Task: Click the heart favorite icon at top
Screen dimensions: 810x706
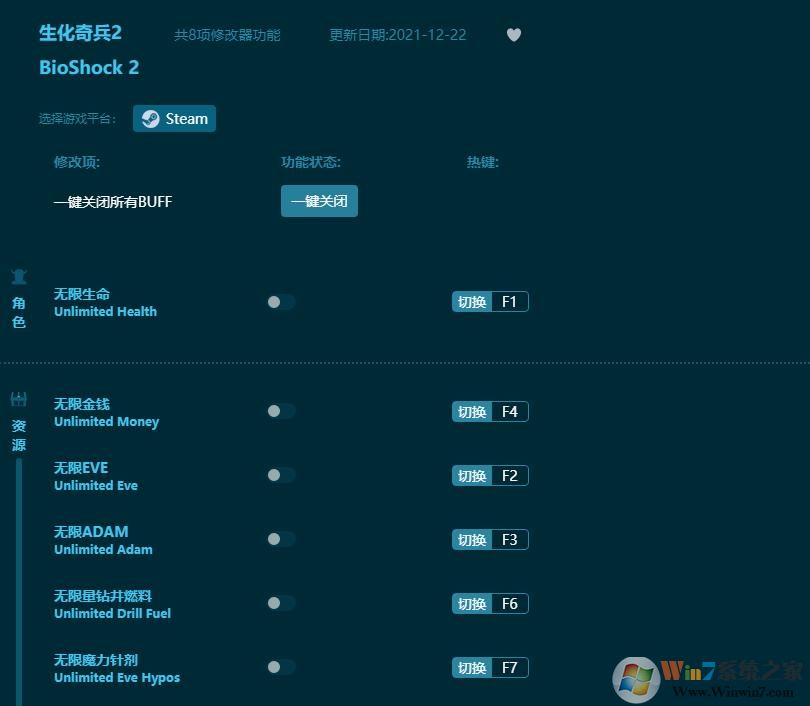Action: pyautogui.click(x=514, y=35)
